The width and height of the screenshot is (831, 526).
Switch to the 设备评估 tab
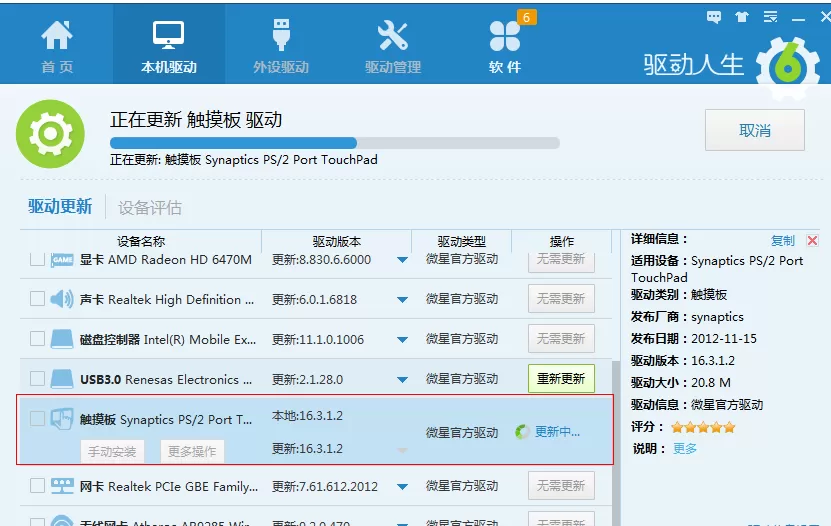(x=150, y=208)
